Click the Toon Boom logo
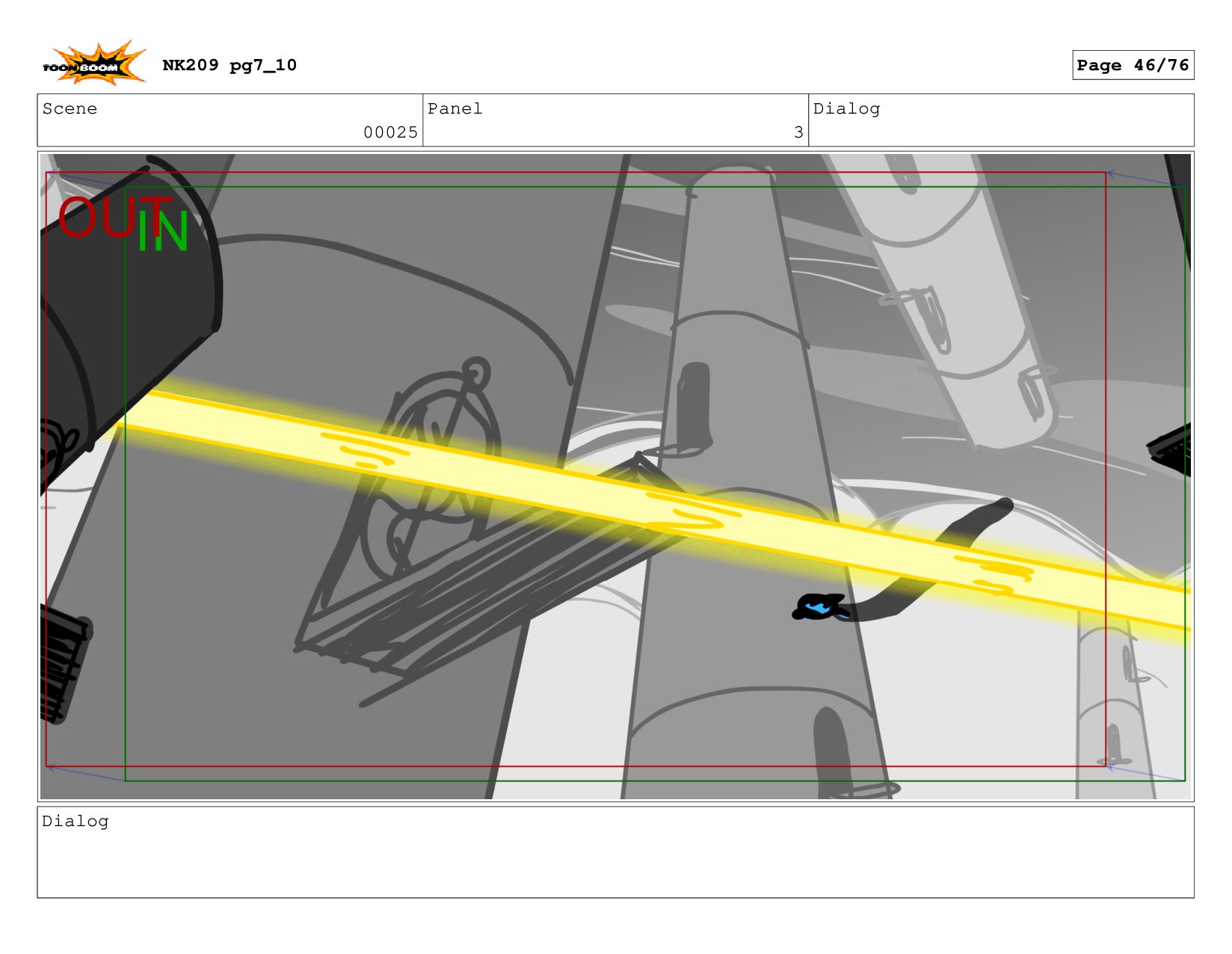1232x954 pixels. point(94,64)
